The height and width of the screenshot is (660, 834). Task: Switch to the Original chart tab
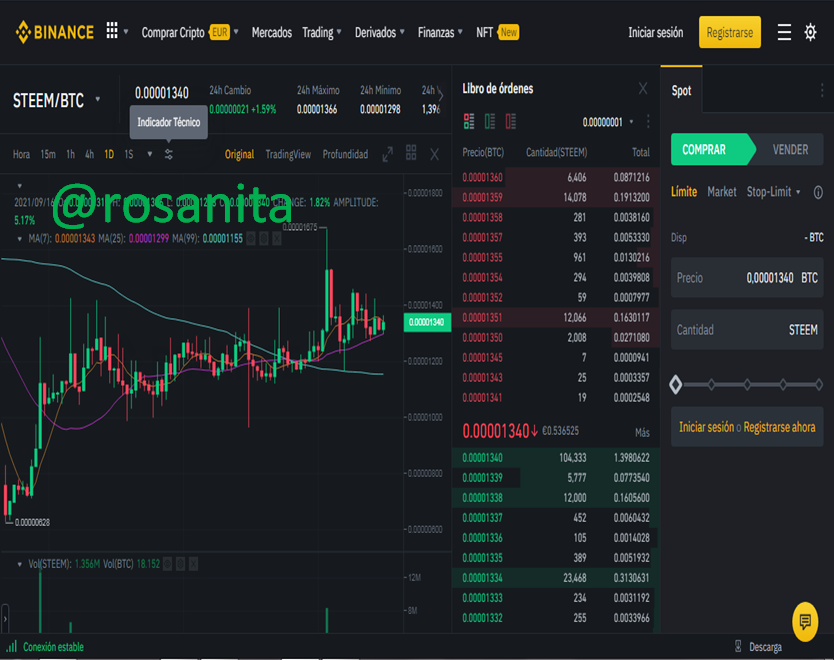tap(239, 155)
